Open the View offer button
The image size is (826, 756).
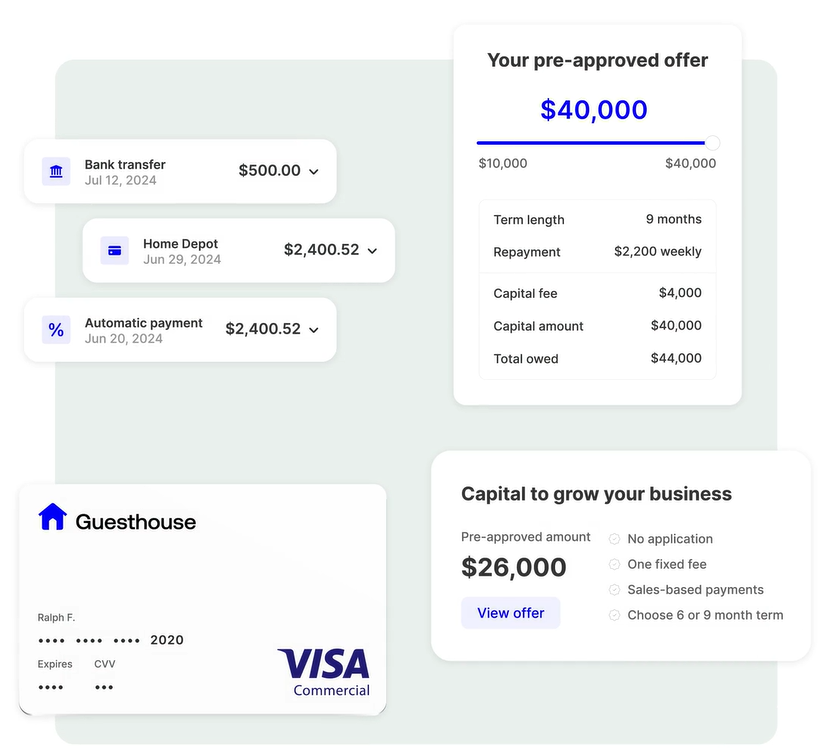[510, 613]
